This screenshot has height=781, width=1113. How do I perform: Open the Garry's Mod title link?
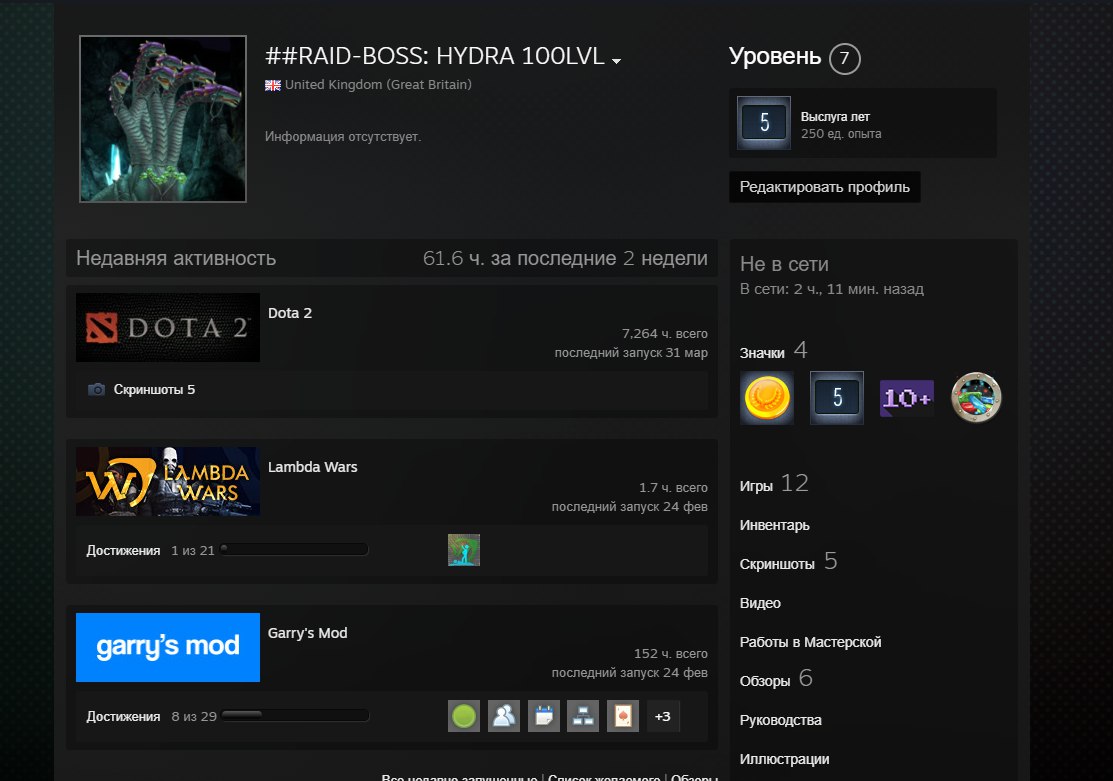click(307, 633)
